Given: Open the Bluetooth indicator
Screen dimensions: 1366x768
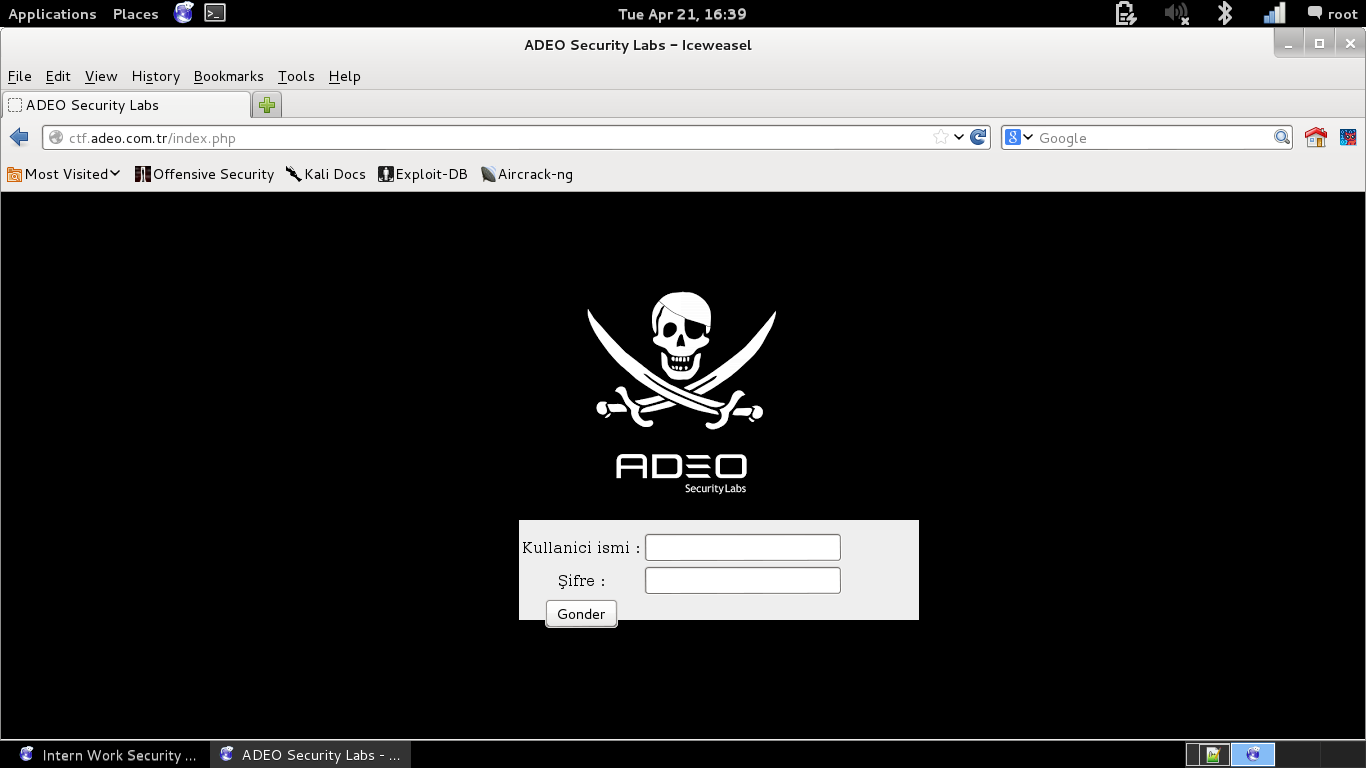Looking at the screenshot, I should point(1225,13).
